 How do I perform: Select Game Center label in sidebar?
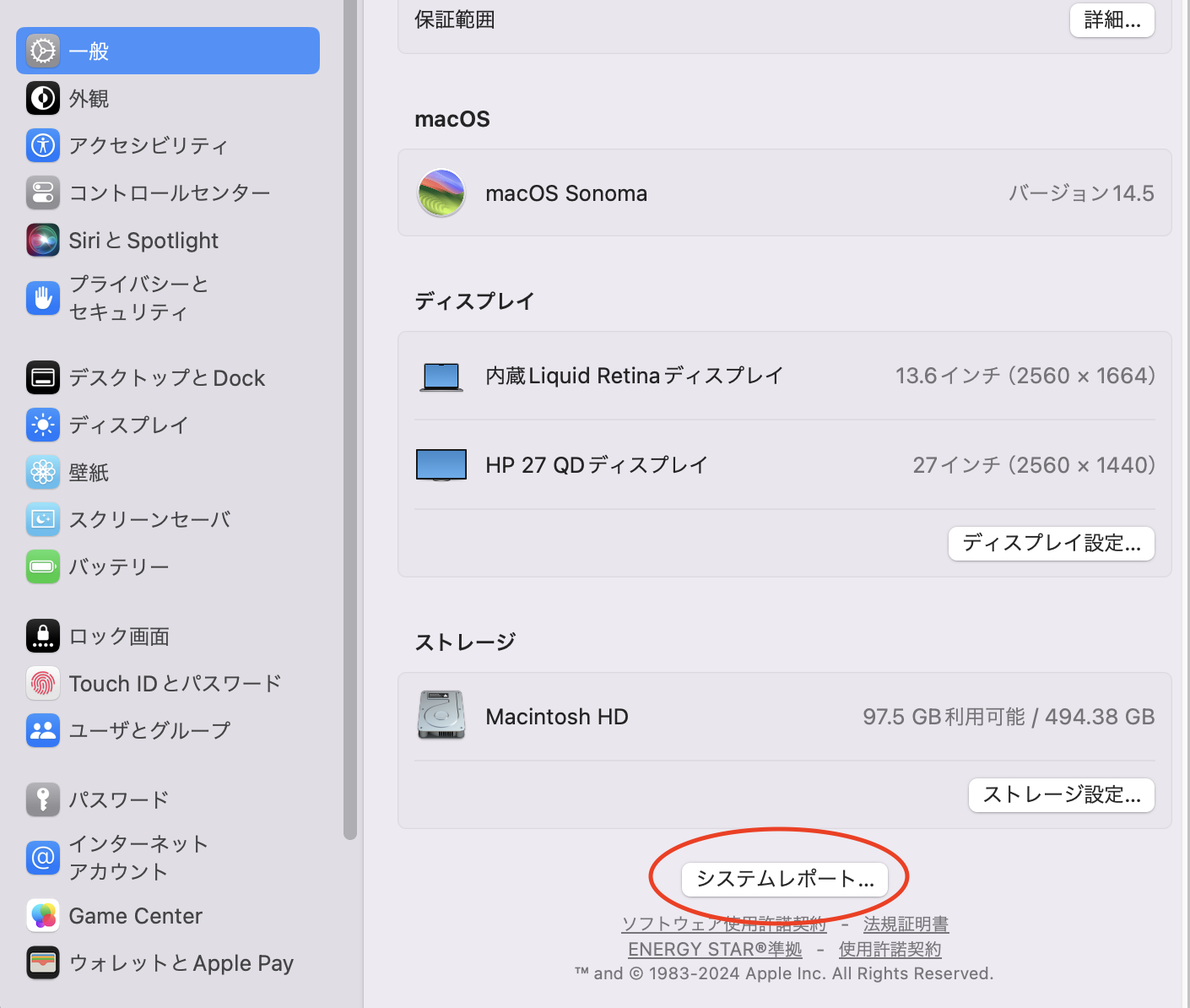coord(135,915)
